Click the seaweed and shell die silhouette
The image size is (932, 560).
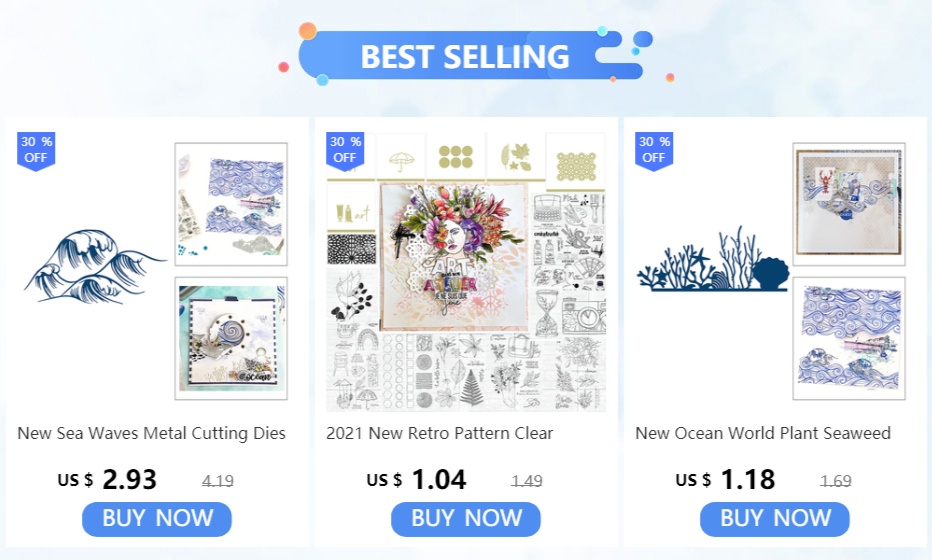point(713,260)
